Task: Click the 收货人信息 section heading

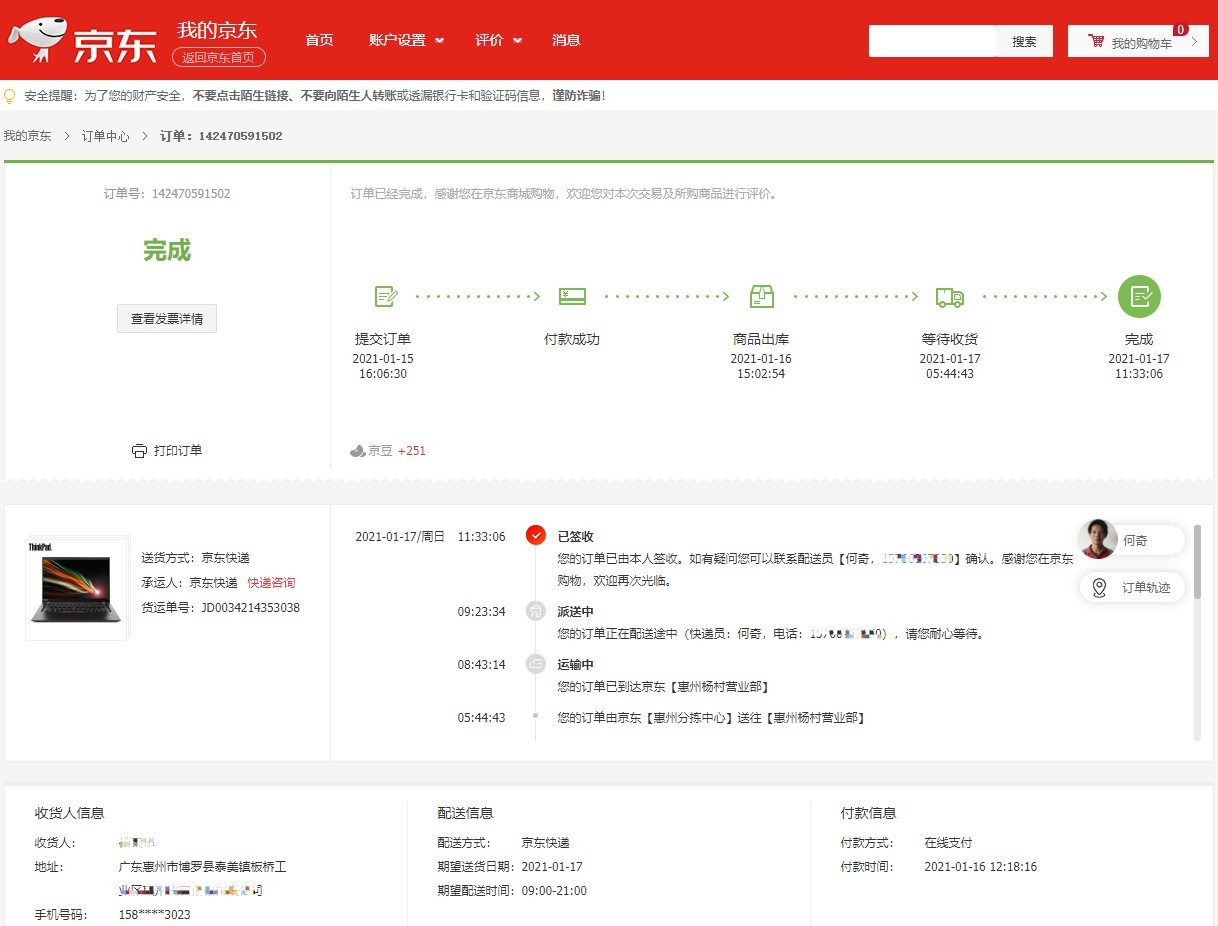Action: (x=70, y=813)
